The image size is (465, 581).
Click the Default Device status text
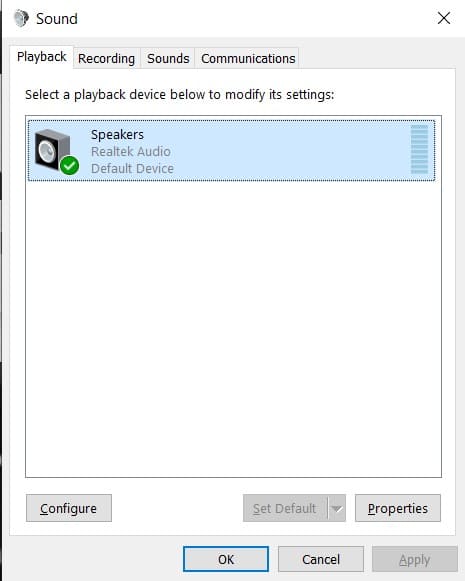[x=132, y=169]
